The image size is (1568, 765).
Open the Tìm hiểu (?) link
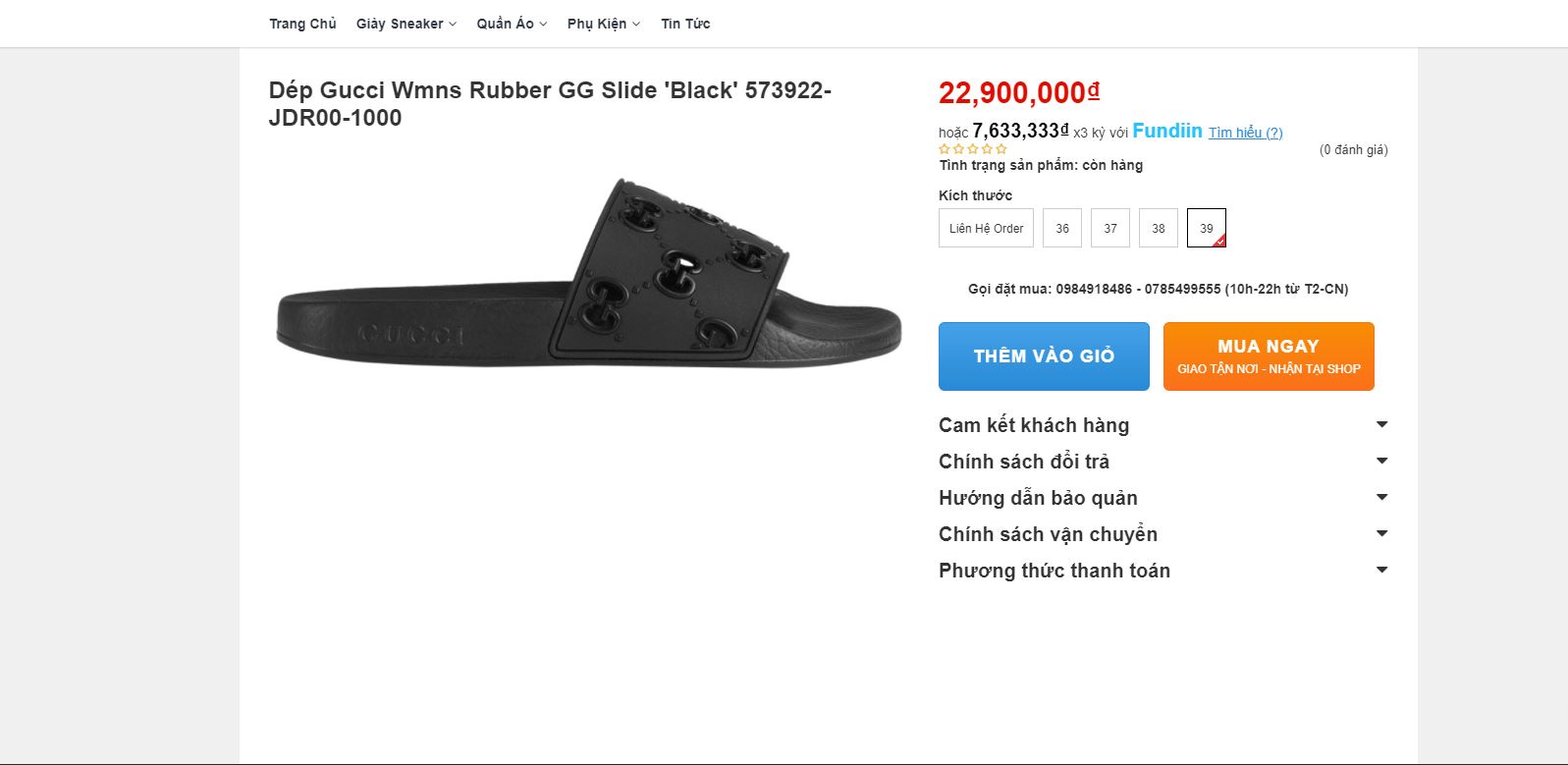pyautogui.click(x=1245, y=133)
